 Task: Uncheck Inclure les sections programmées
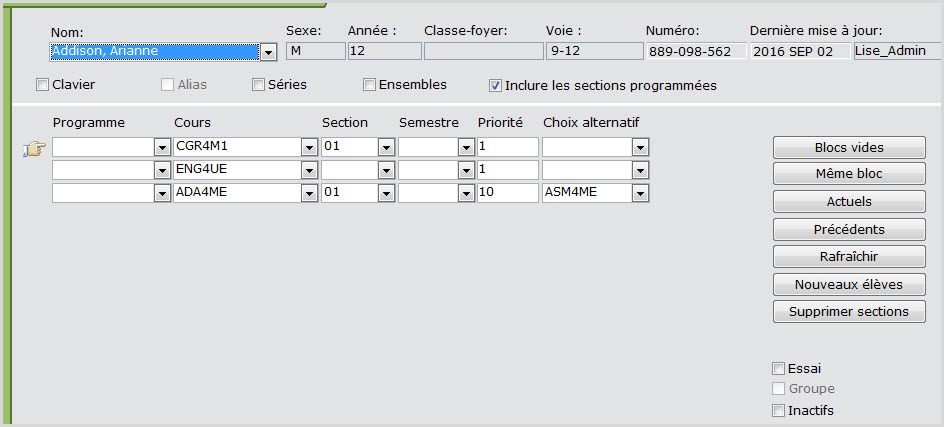point(495,86)
